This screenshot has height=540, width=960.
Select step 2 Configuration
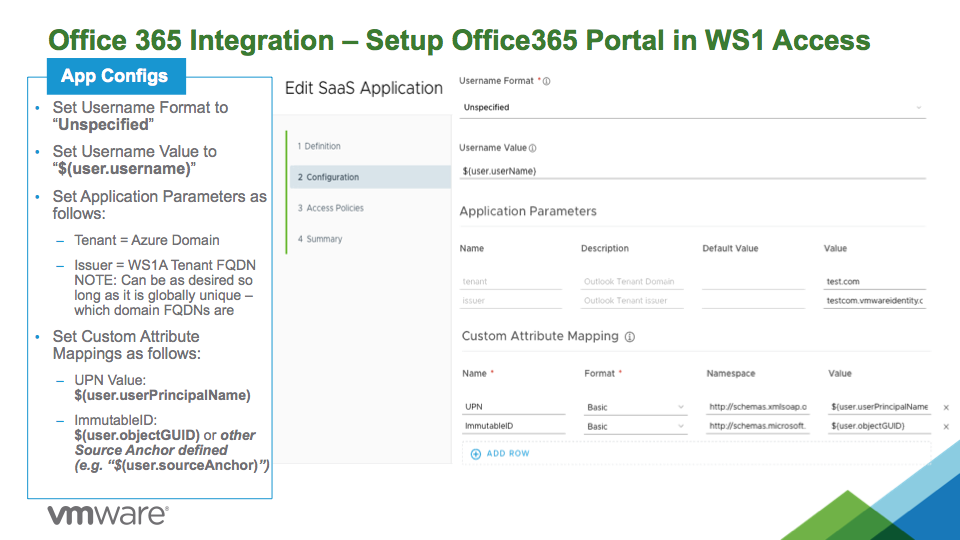(x=370, y=177)
